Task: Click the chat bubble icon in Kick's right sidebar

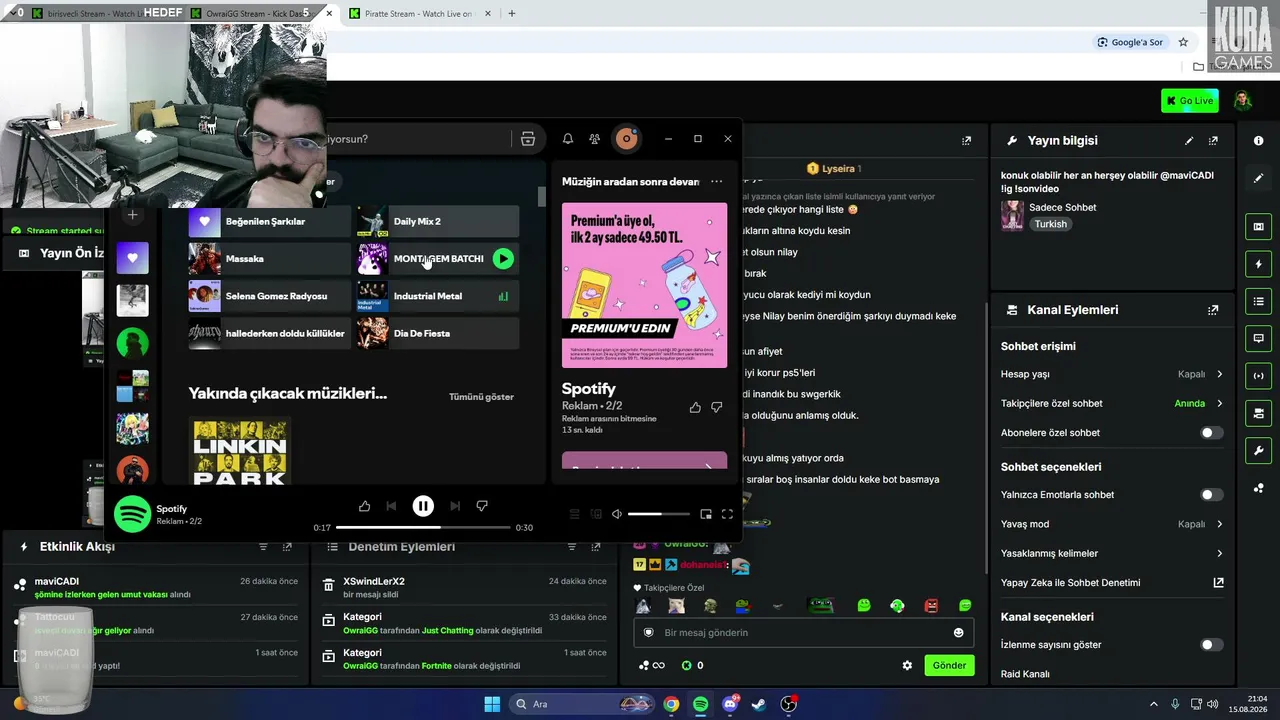Action: tap(1258, 338)
